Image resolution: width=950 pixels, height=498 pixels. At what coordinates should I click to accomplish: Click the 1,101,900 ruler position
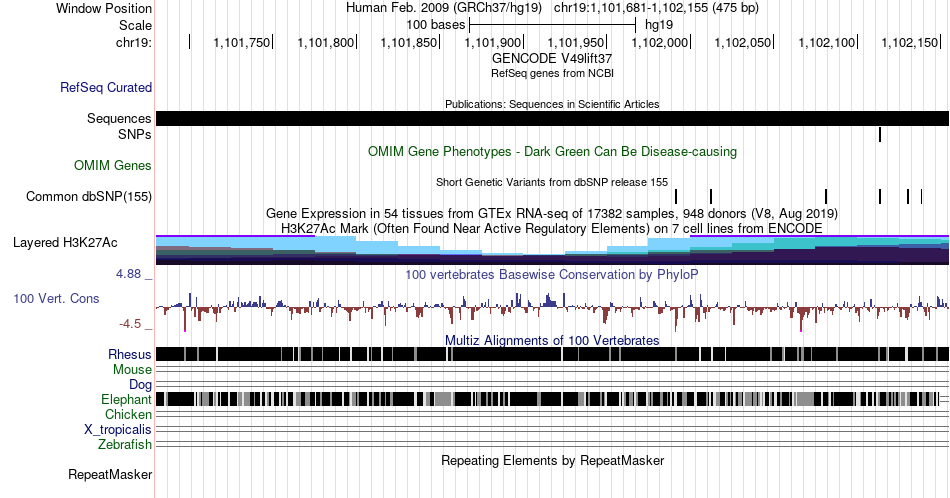coord(493,42)
